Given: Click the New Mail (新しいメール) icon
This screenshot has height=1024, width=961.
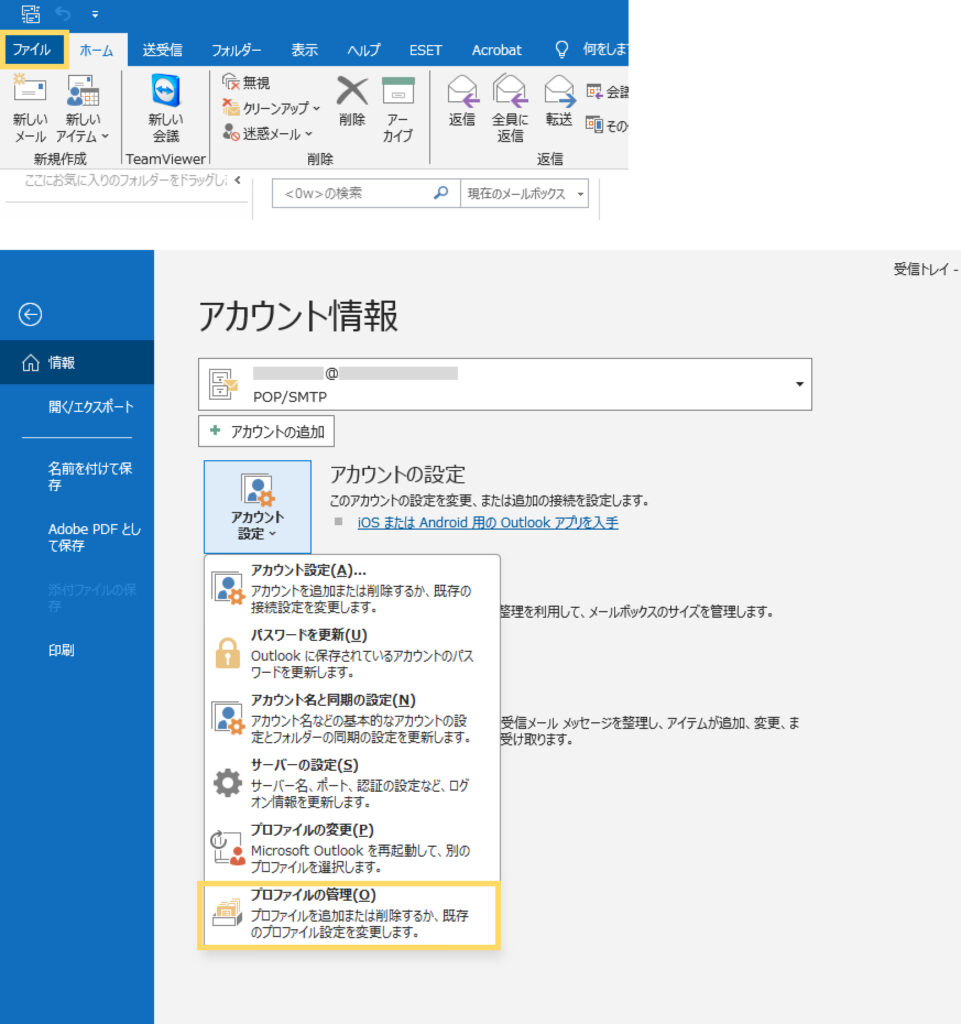Looking at the screenshot, I should click(30, 94).
